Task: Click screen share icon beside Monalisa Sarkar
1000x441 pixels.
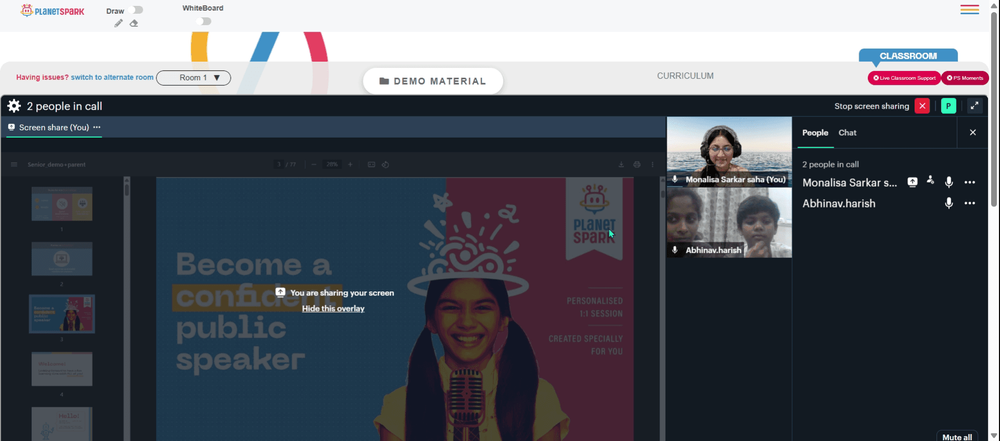Action: (x=913, y=183)
